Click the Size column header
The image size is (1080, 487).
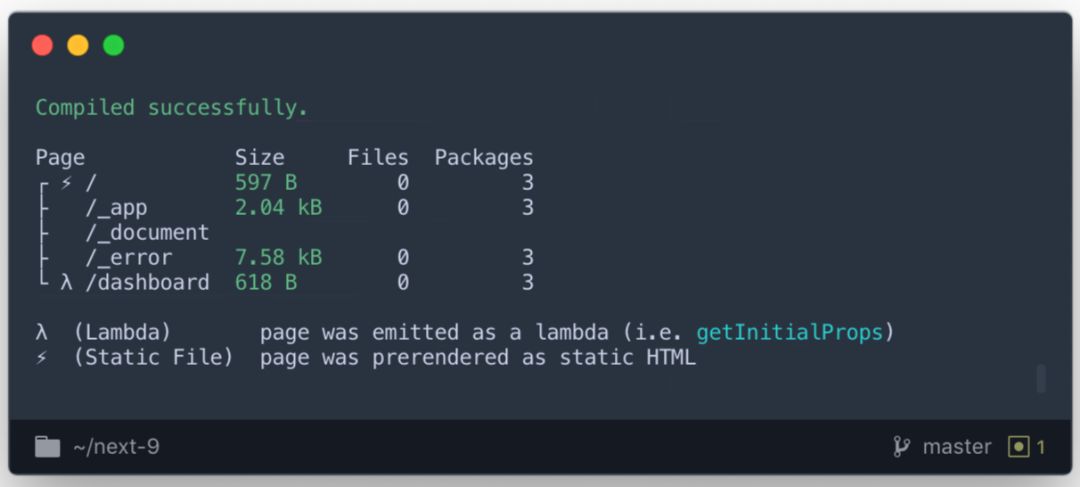pyautogui.click(x=260, y=157)
